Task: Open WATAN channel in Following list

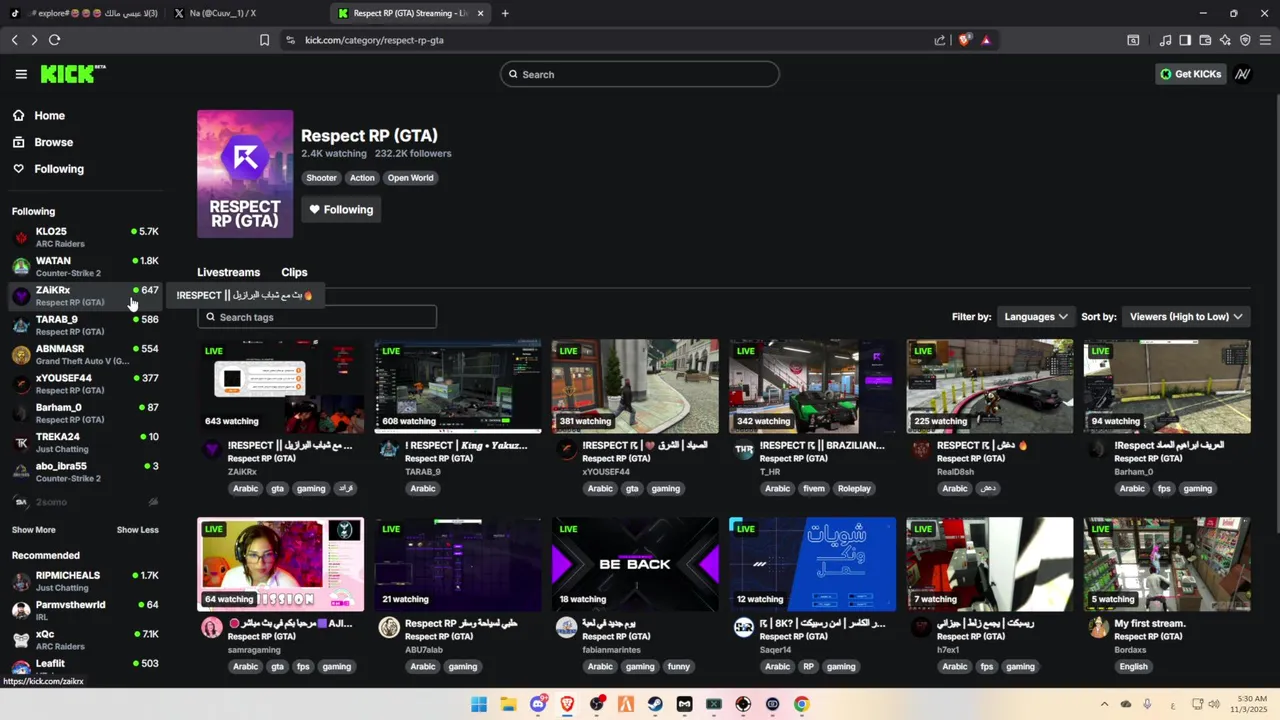Action: click(85, 266)
